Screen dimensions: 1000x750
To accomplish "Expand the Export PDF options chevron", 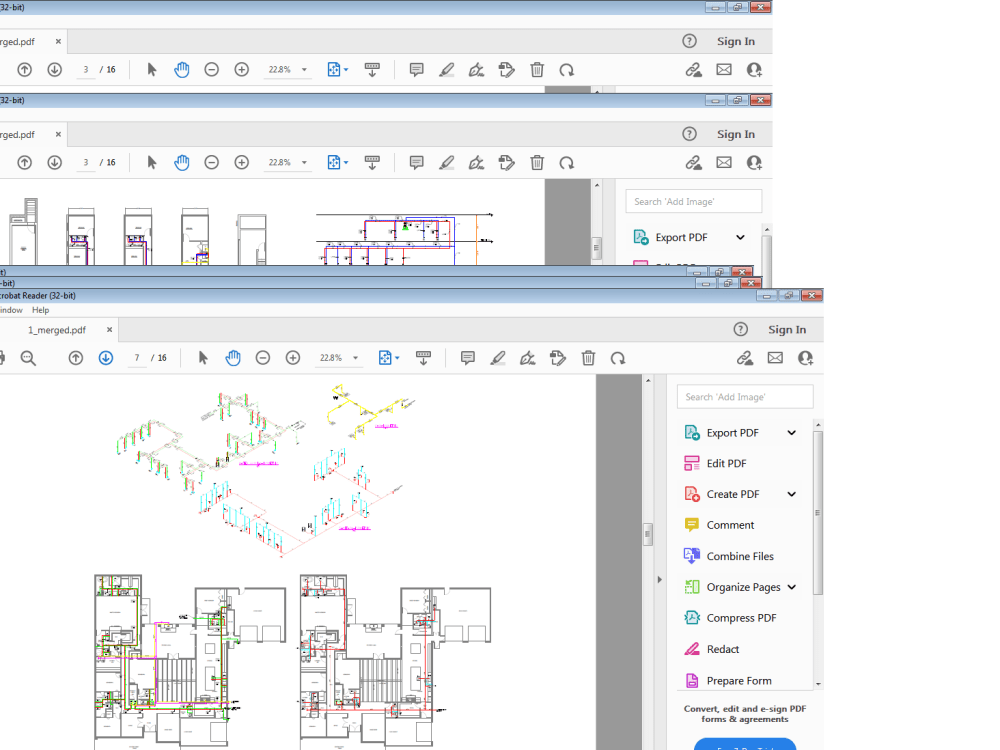I will (x=791, y=432).
